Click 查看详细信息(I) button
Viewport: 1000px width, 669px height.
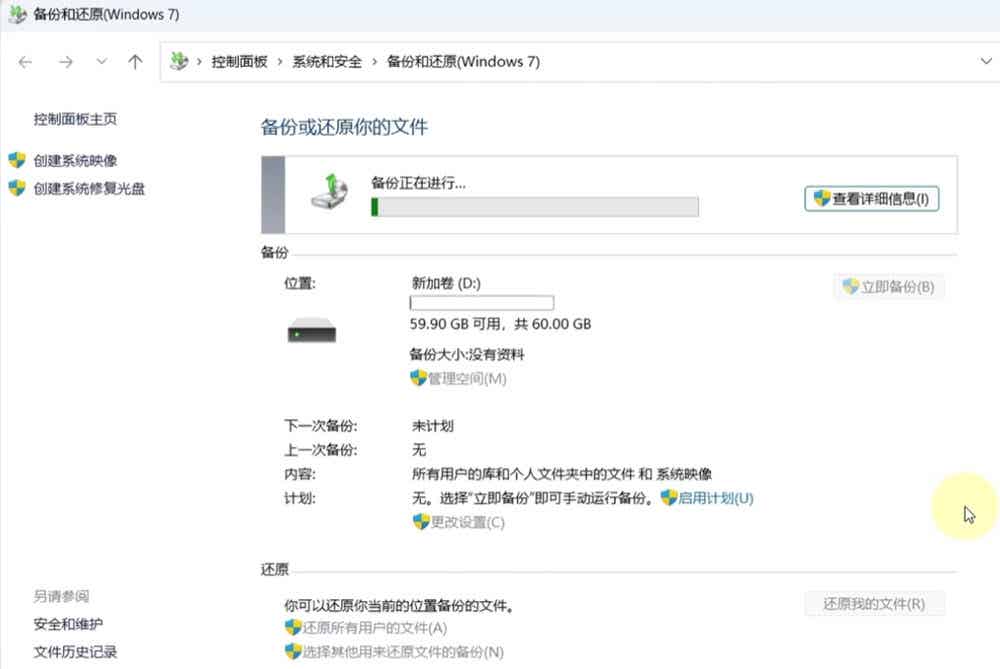(872, 199)
